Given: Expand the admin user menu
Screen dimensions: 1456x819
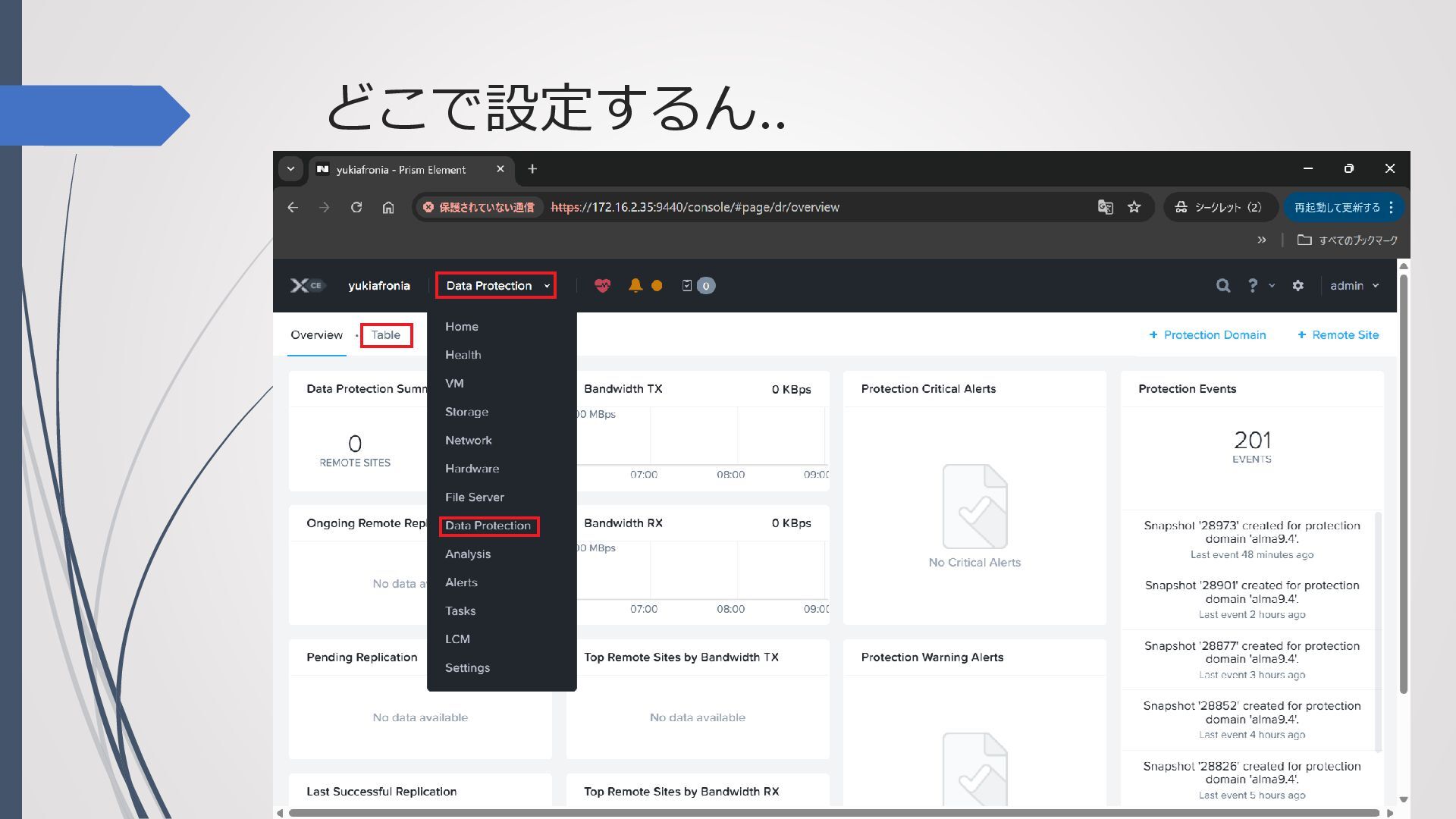Looking at the screenshot, I should pyautogui.click(x=1354, y=285).
